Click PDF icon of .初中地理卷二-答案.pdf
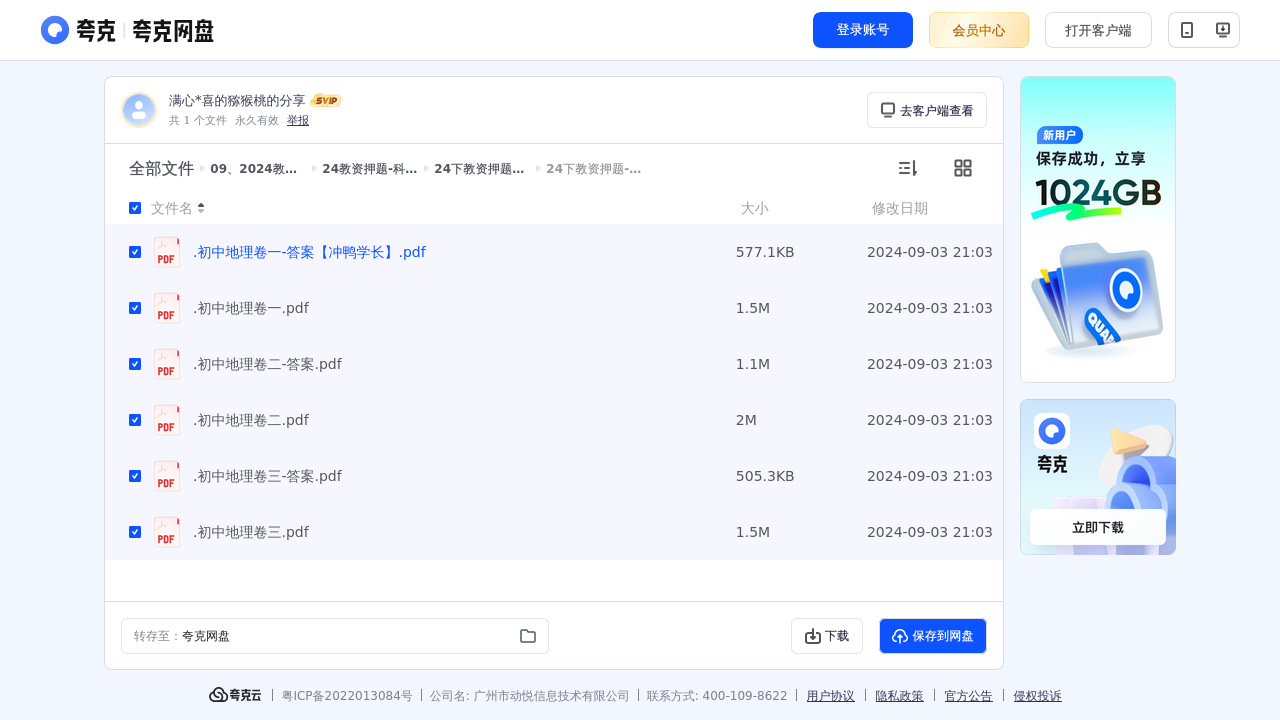Screen dimensions: 1280x720 (x=167, y=364)
